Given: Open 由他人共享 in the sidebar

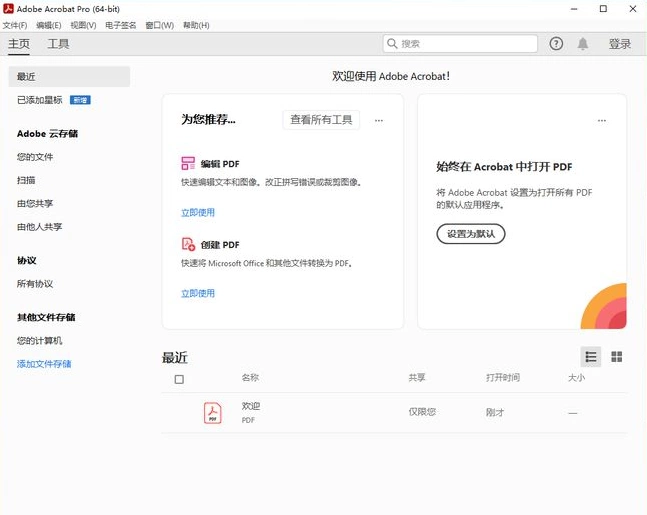Looking at the screenshot, I should 40,227.
